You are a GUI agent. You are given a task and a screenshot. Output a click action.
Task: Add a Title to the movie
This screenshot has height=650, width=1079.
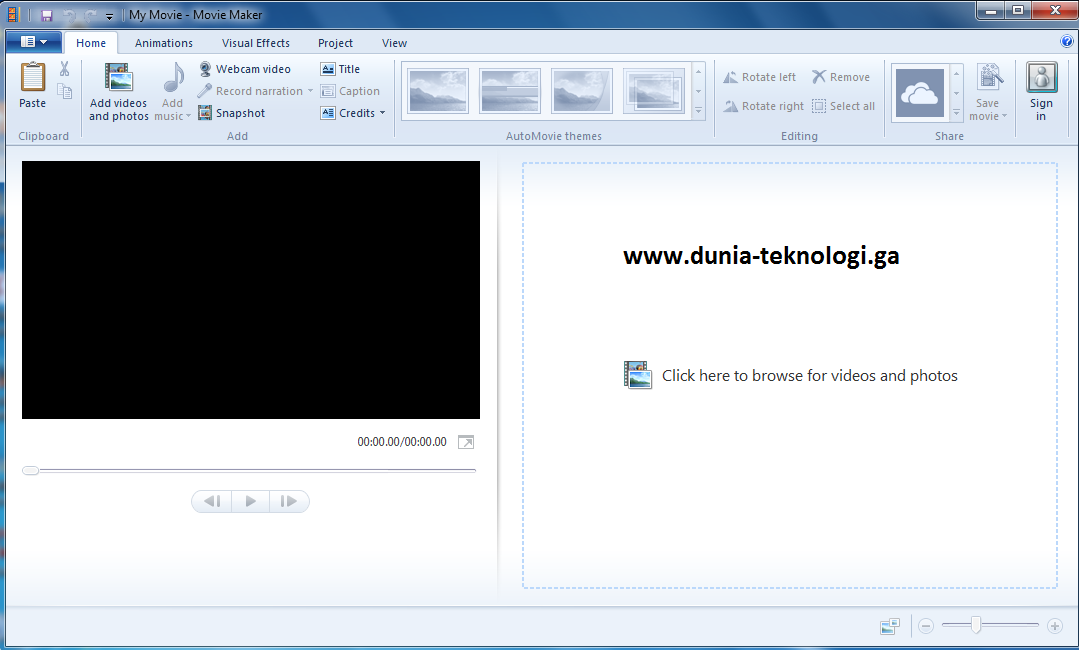point(340,69)
